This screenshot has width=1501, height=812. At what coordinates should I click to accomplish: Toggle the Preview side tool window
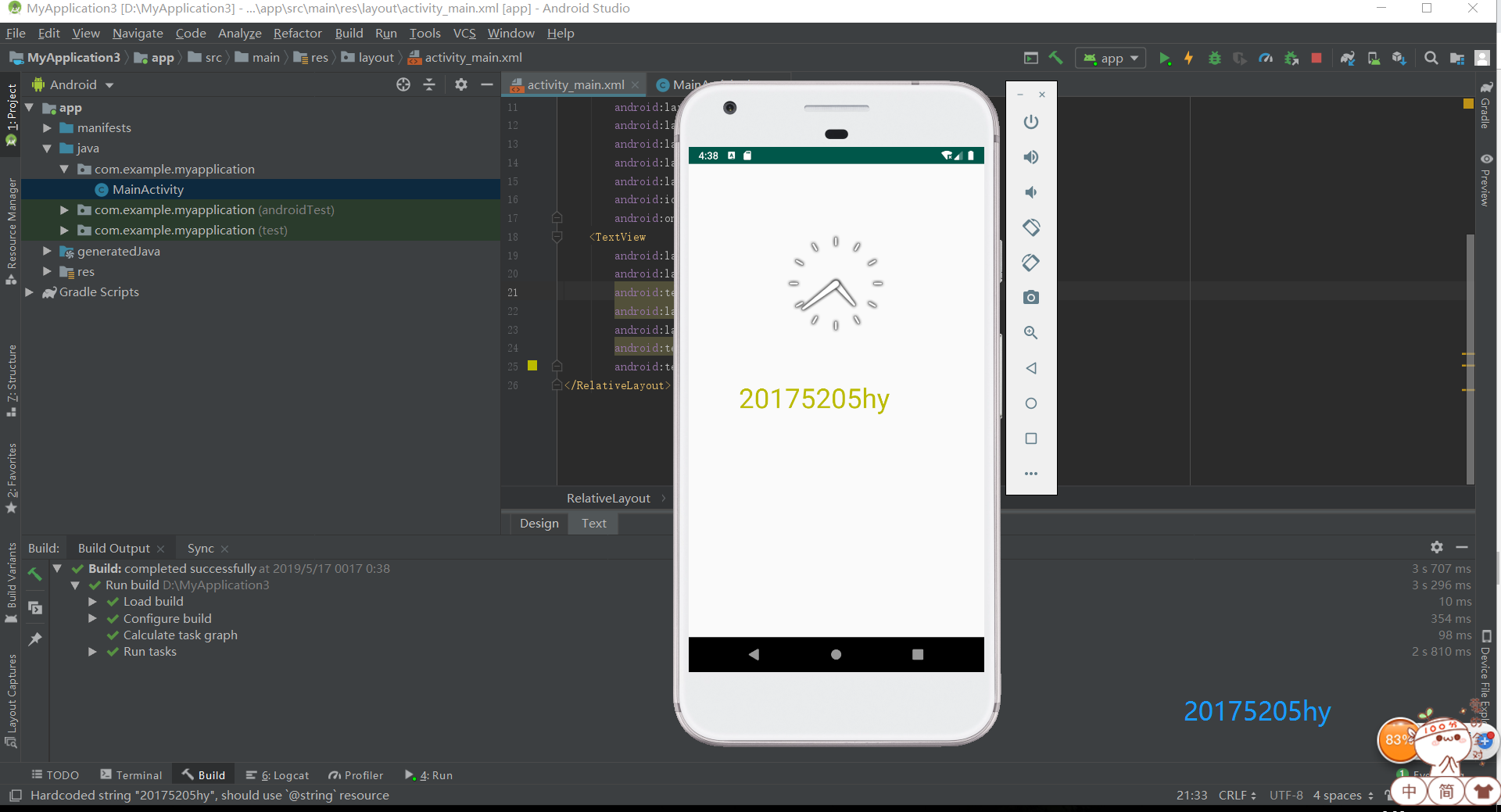click(1485, 180)
